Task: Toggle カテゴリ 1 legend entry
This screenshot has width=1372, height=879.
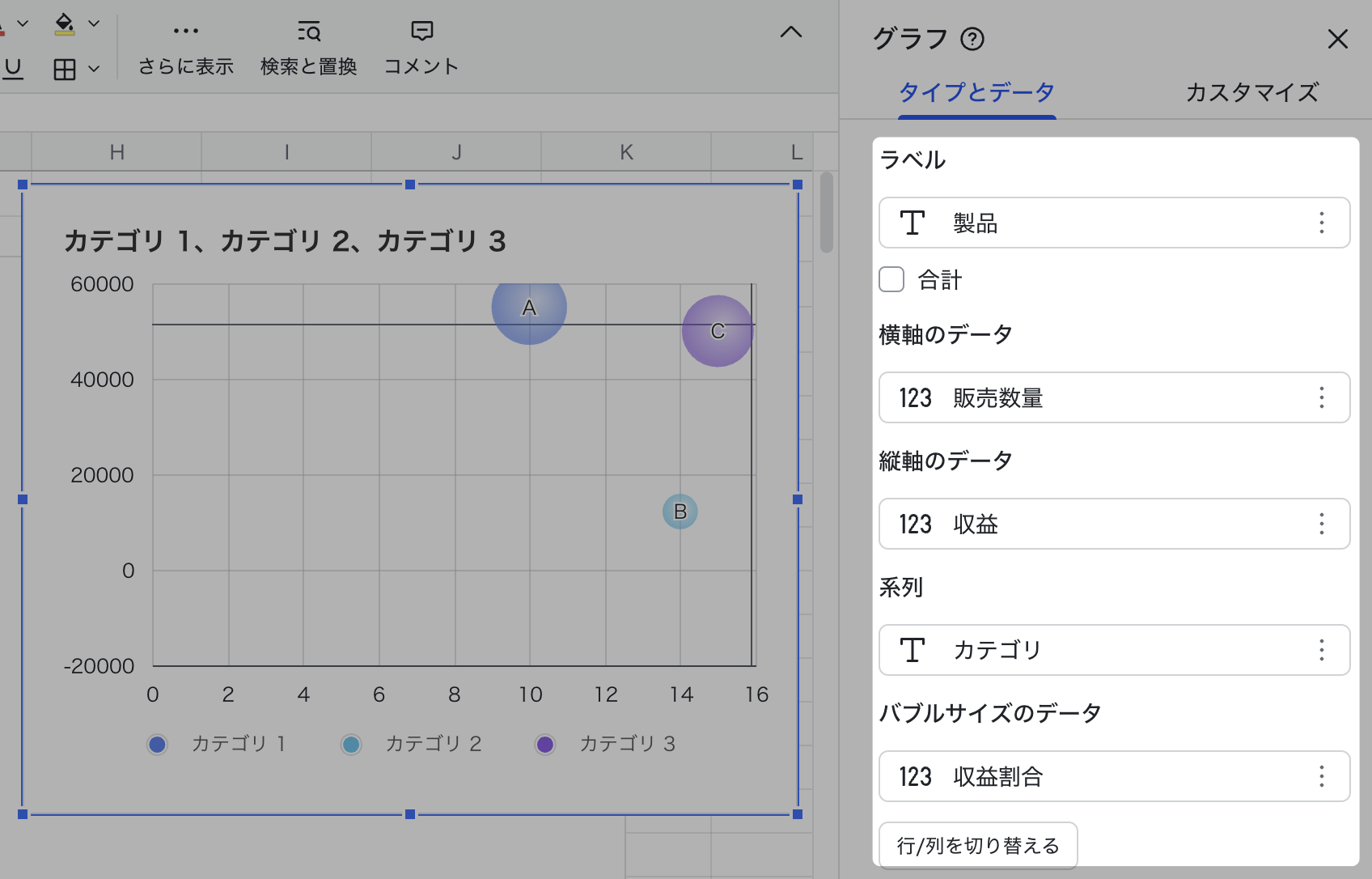Action: pos(216,744)
